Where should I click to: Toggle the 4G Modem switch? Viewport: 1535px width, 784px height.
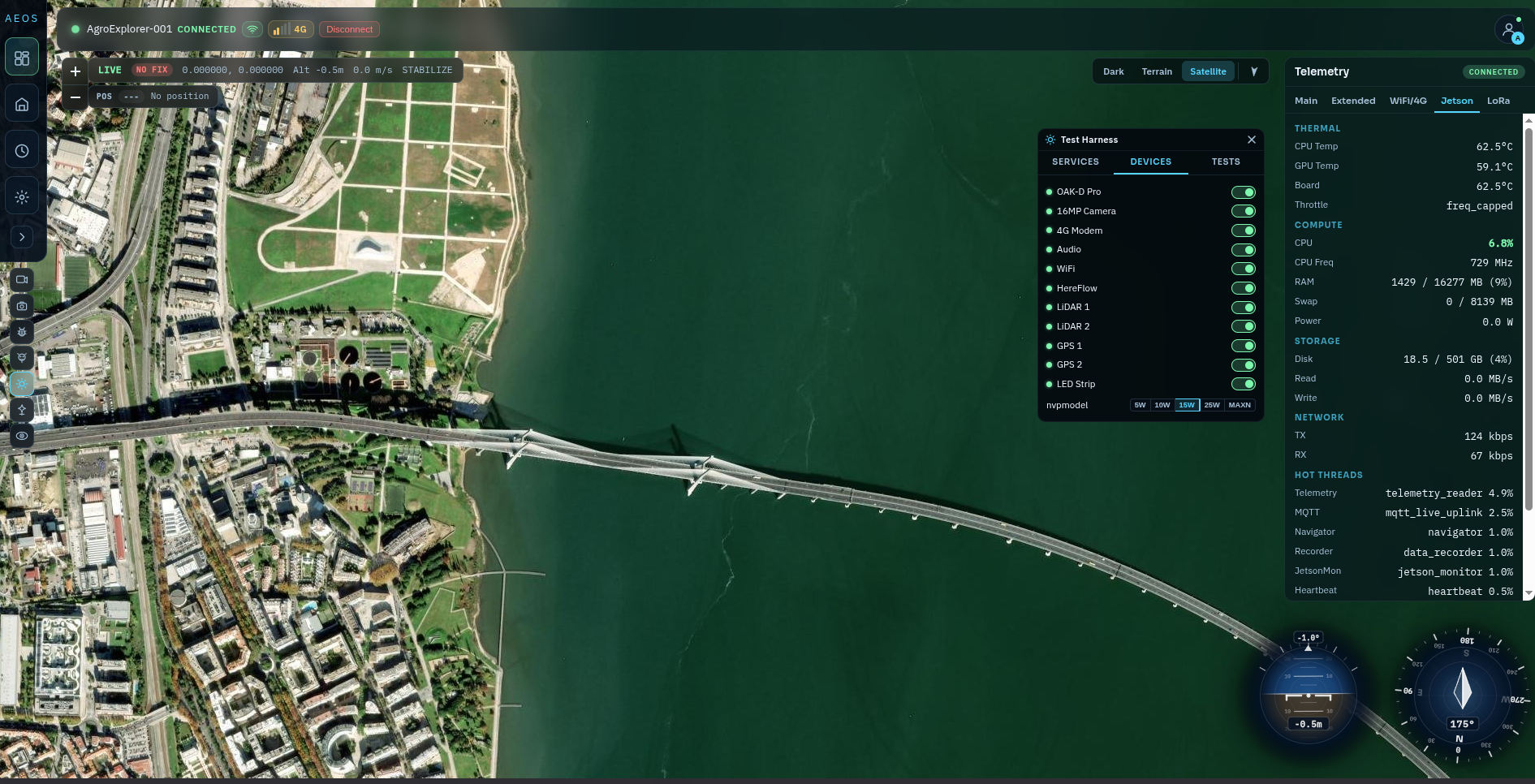pyautogui.click(x=1244, y=230)
